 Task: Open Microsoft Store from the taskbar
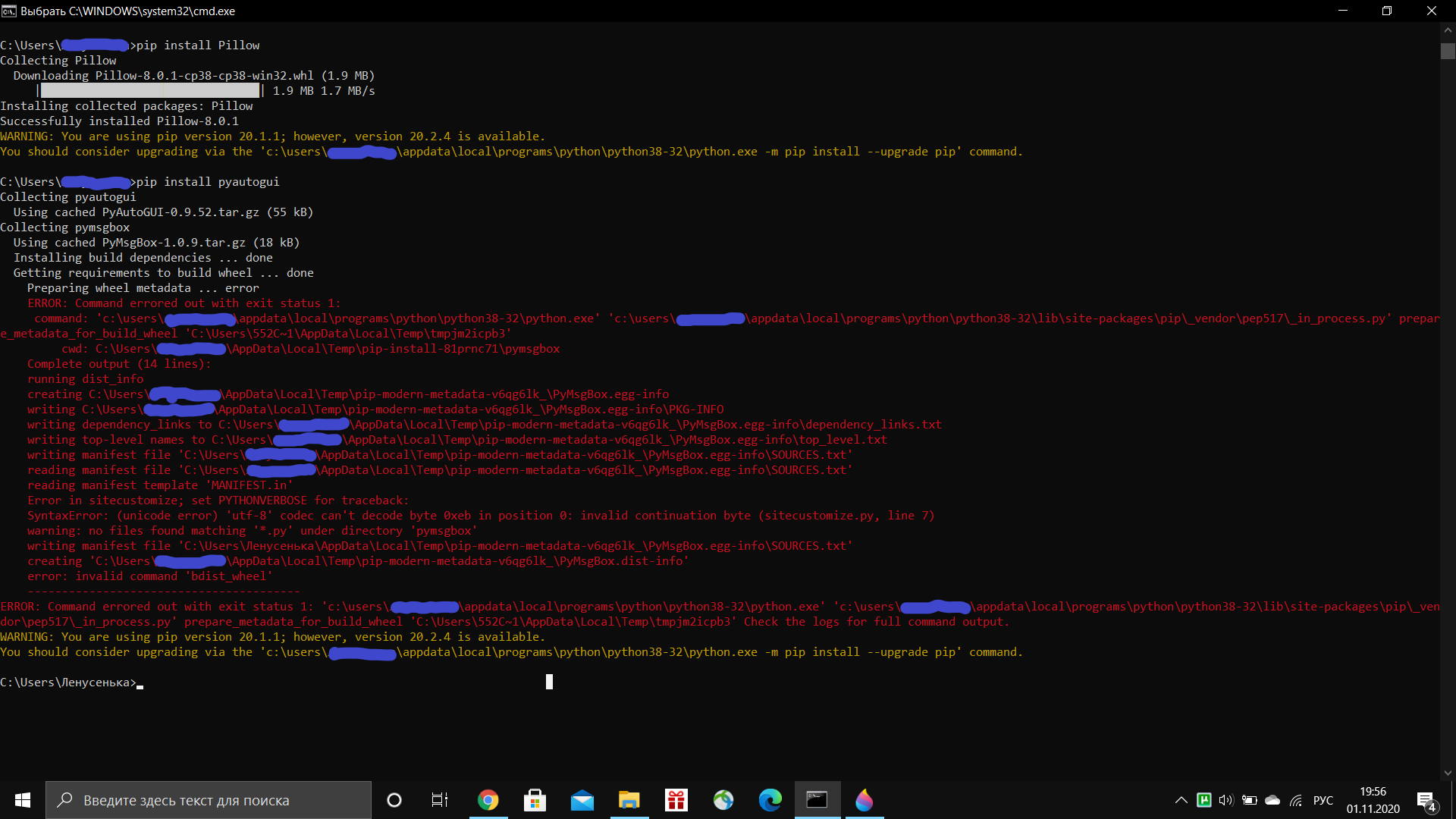point(535,800)
